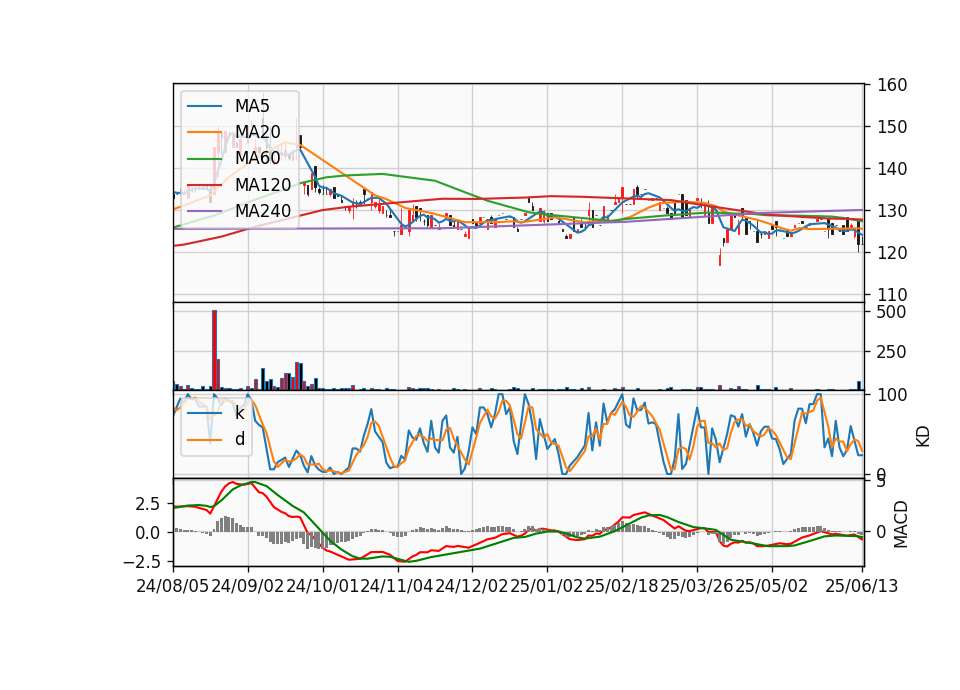Click the 25/01/02 date axis label
The width and height of the screenshot is (960, 690).
click(546, 586)
